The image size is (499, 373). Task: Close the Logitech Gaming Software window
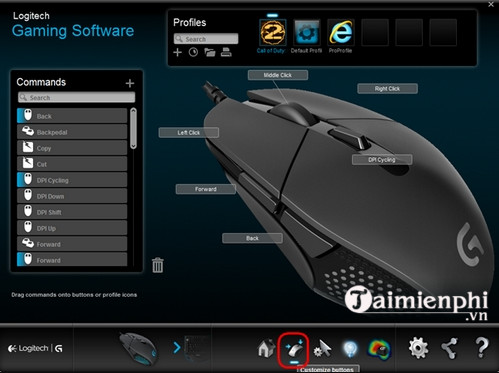491,4
